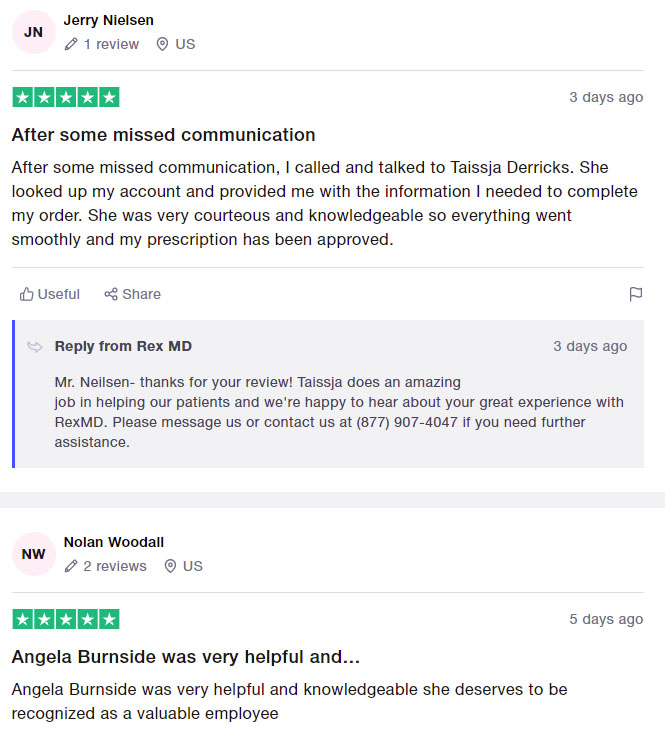
Task: Flag Jerry Nielsen's review with the flag icon
Action: [x=635, y=294]
